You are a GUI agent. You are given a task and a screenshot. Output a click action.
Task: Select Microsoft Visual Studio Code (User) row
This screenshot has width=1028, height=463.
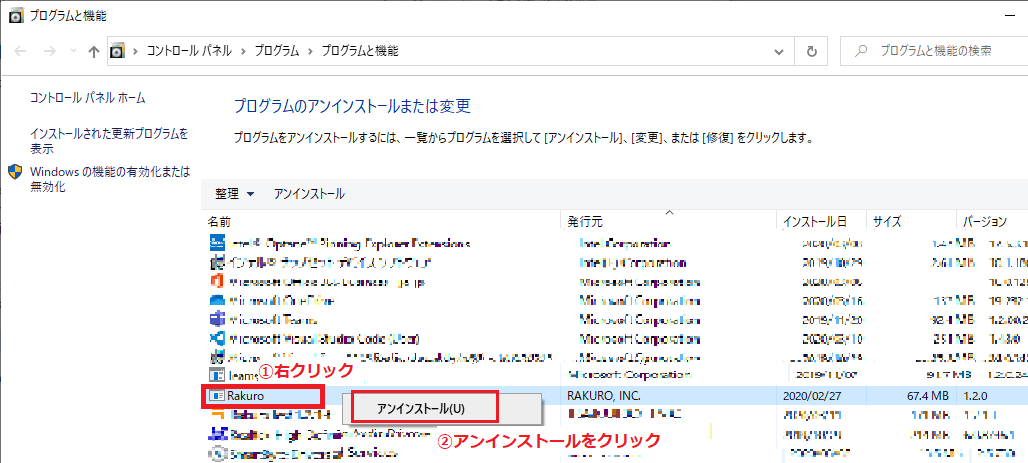(324, 339)
